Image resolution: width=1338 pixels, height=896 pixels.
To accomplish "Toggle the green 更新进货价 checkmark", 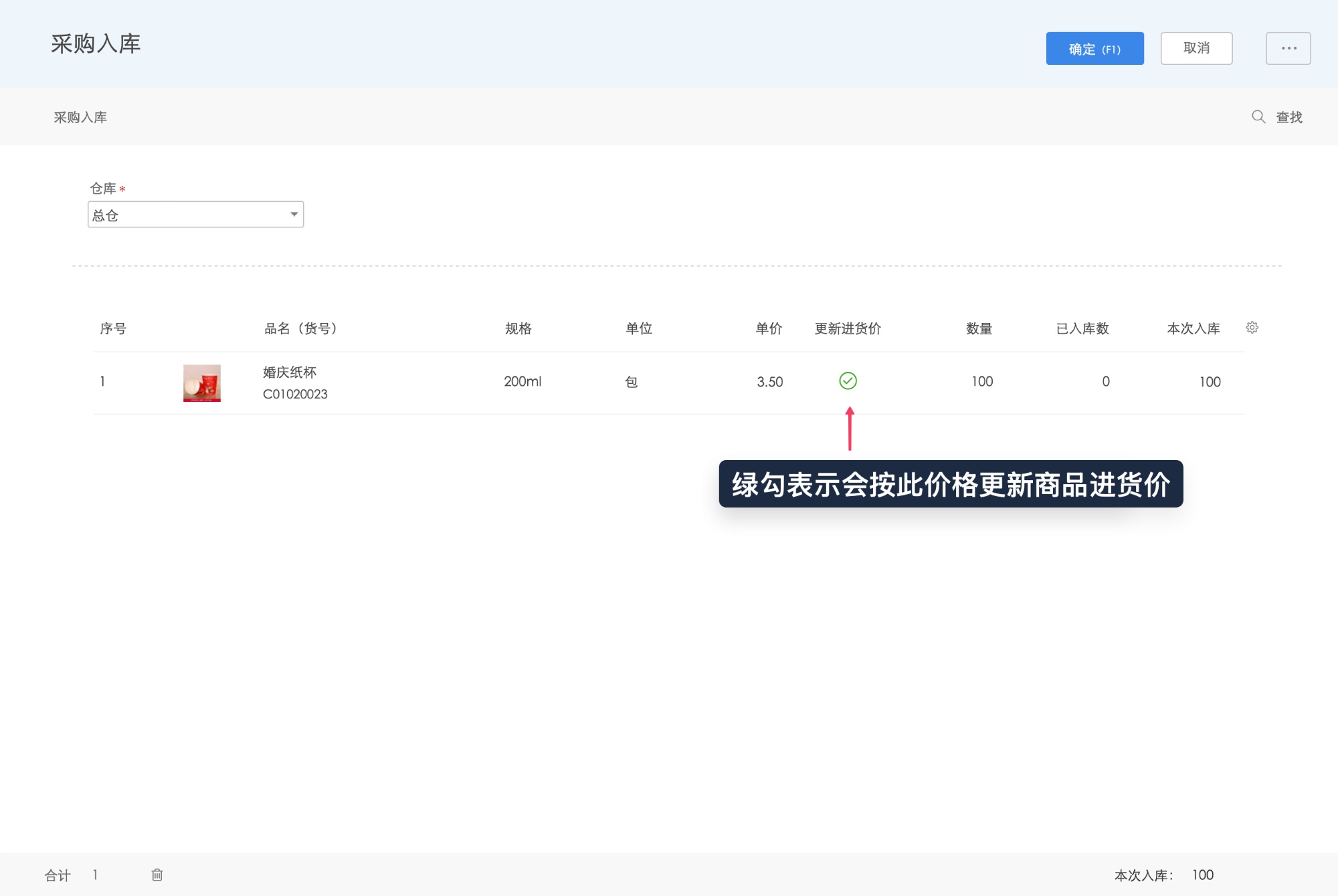I will click(848, 381).
